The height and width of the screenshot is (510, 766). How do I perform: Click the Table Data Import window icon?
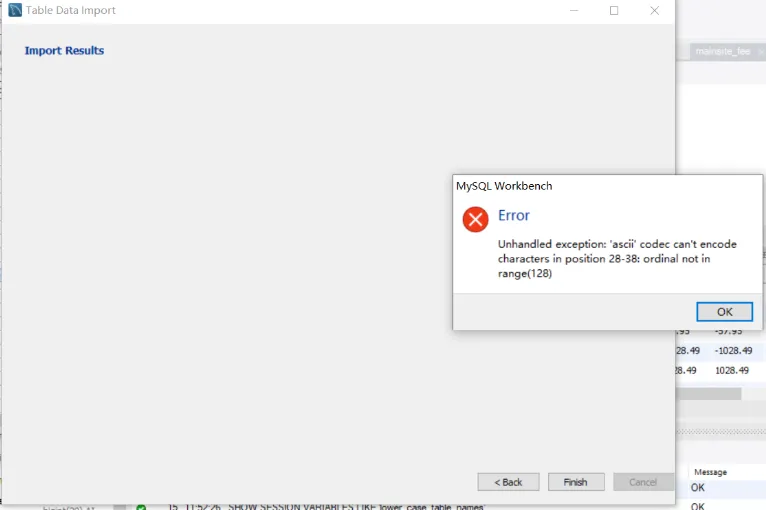coord(15,10)
